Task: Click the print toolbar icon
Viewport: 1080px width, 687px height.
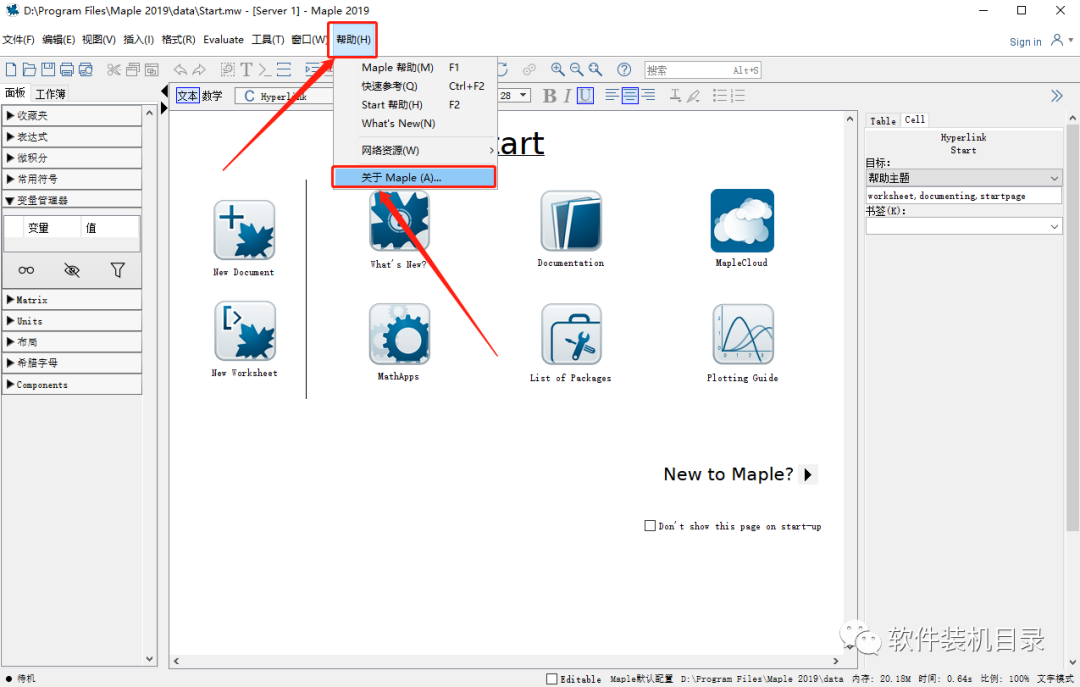Action: pyautogui.click(x=67, y=70)
